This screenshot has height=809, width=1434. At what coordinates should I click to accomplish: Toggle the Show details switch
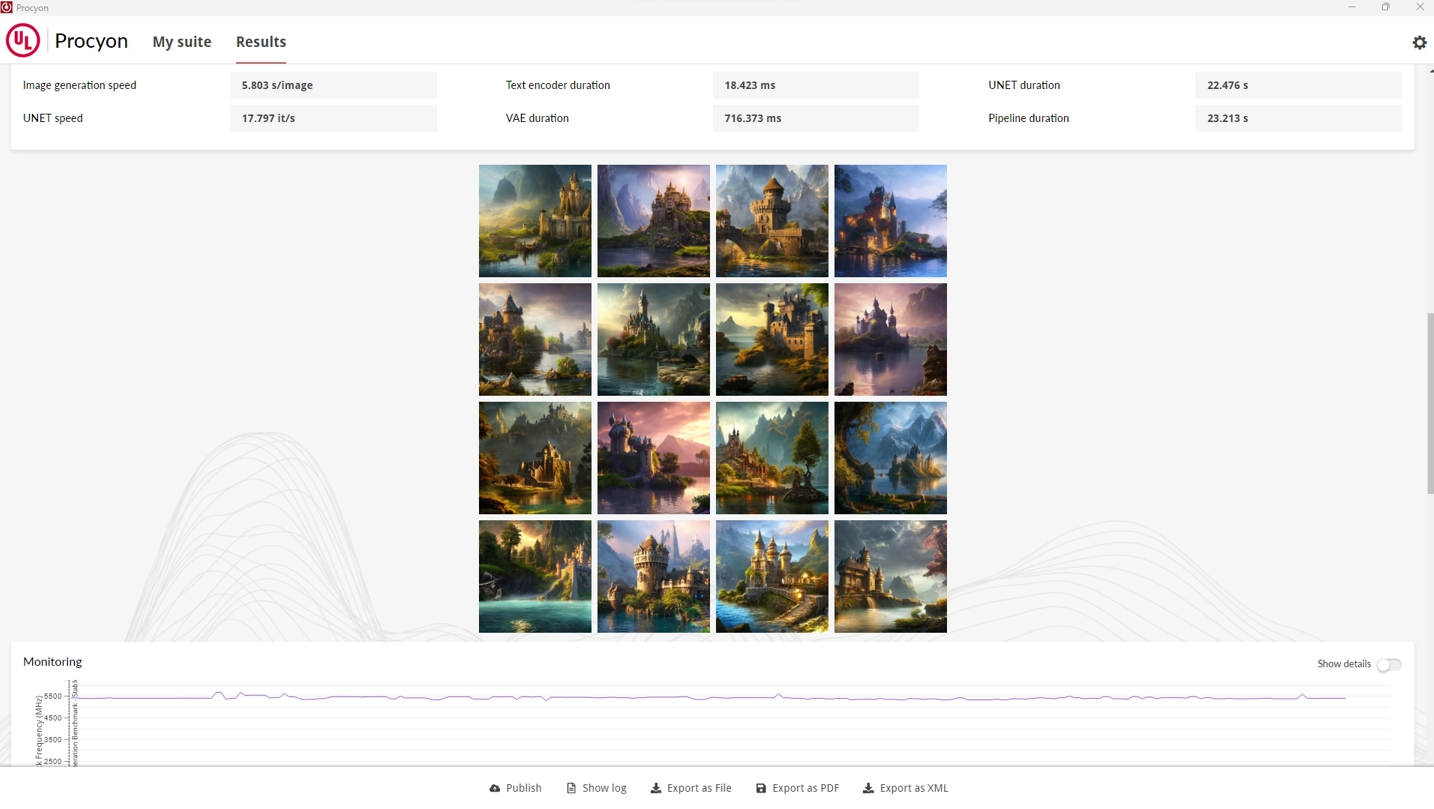click(1388, 665)
